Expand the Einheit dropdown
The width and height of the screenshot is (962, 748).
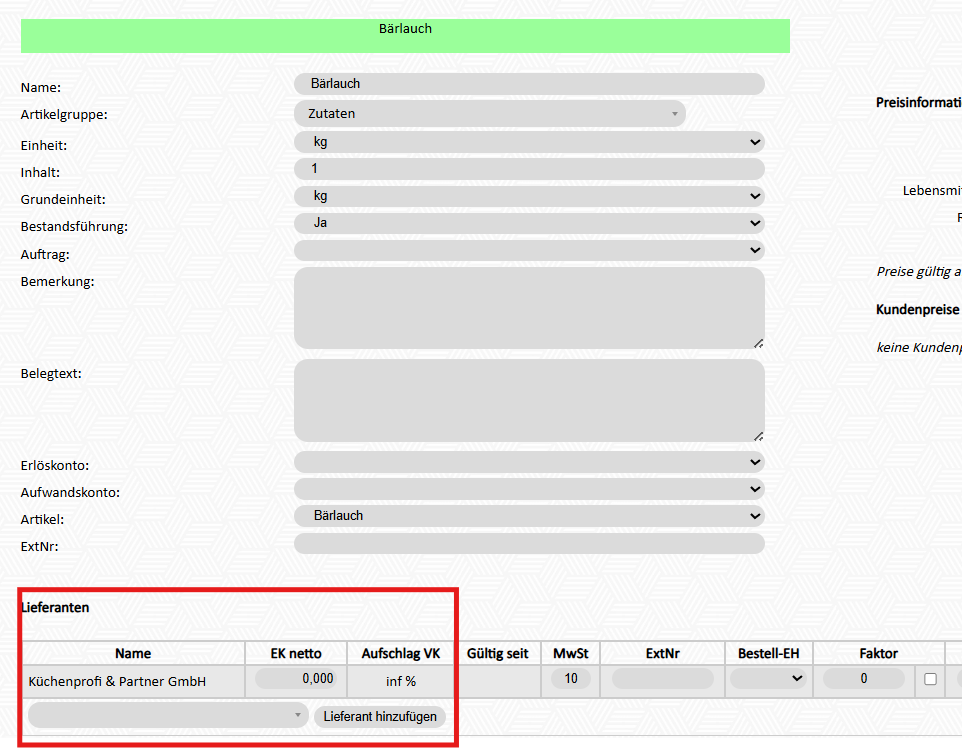coord(529,142)
